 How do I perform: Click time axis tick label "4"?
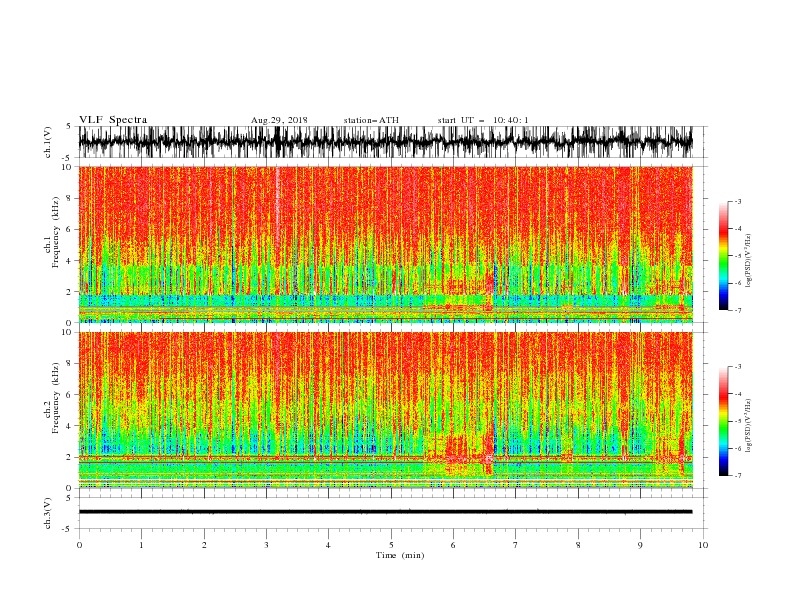point(328,545)
